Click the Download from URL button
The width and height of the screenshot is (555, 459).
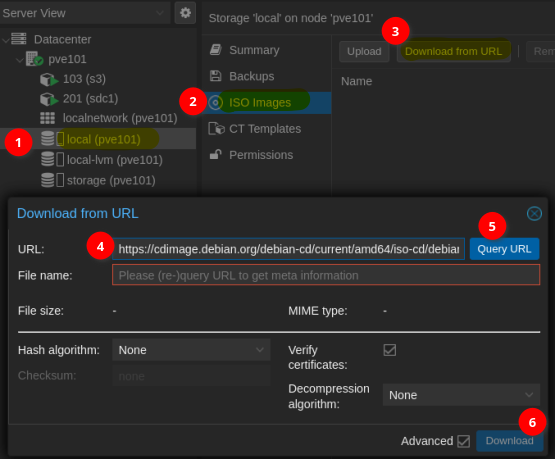click(x=453, y=52)
